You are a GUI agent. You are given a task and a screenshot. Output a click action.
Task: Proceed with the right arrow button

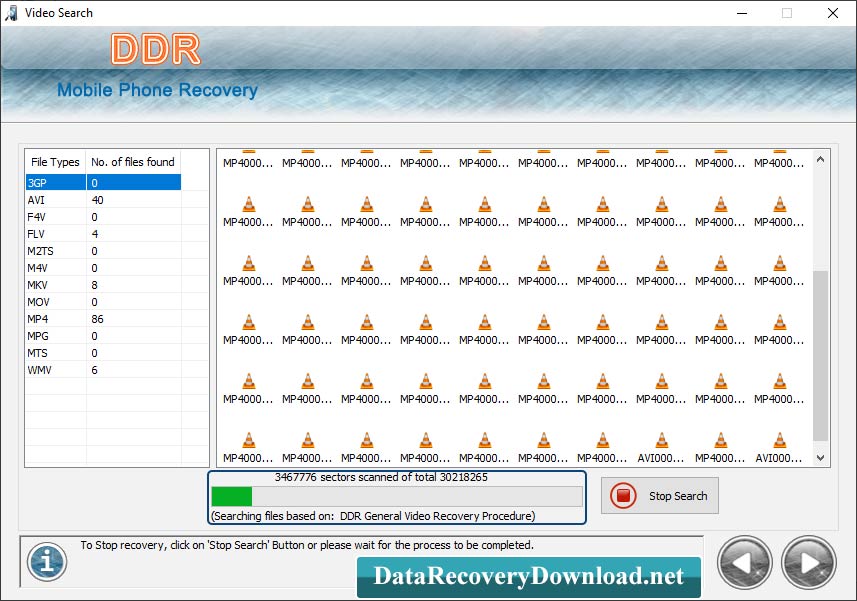tap(808, 563)
